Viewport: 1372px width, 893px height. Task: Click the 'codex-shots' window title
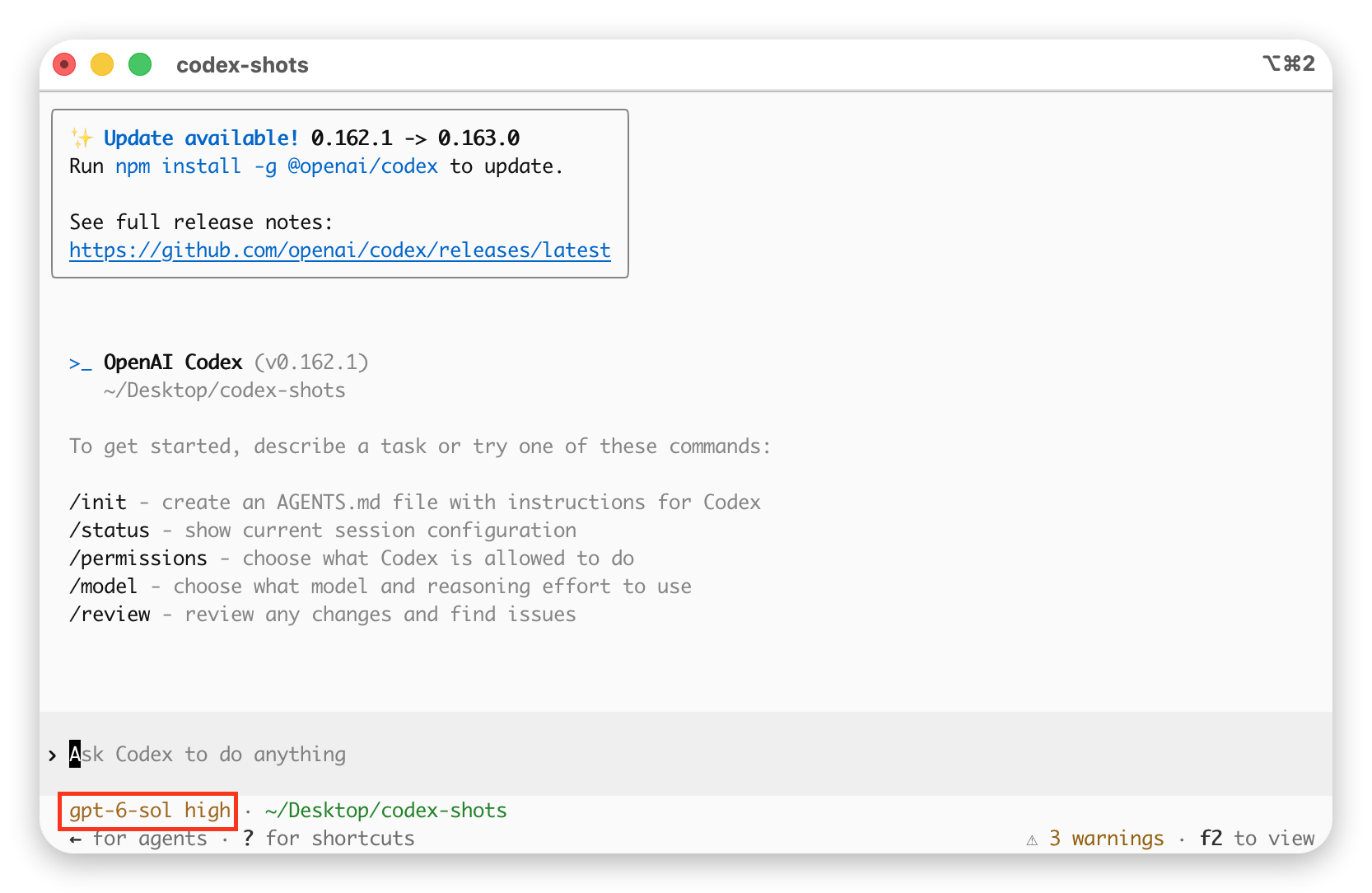click(242, 65)
